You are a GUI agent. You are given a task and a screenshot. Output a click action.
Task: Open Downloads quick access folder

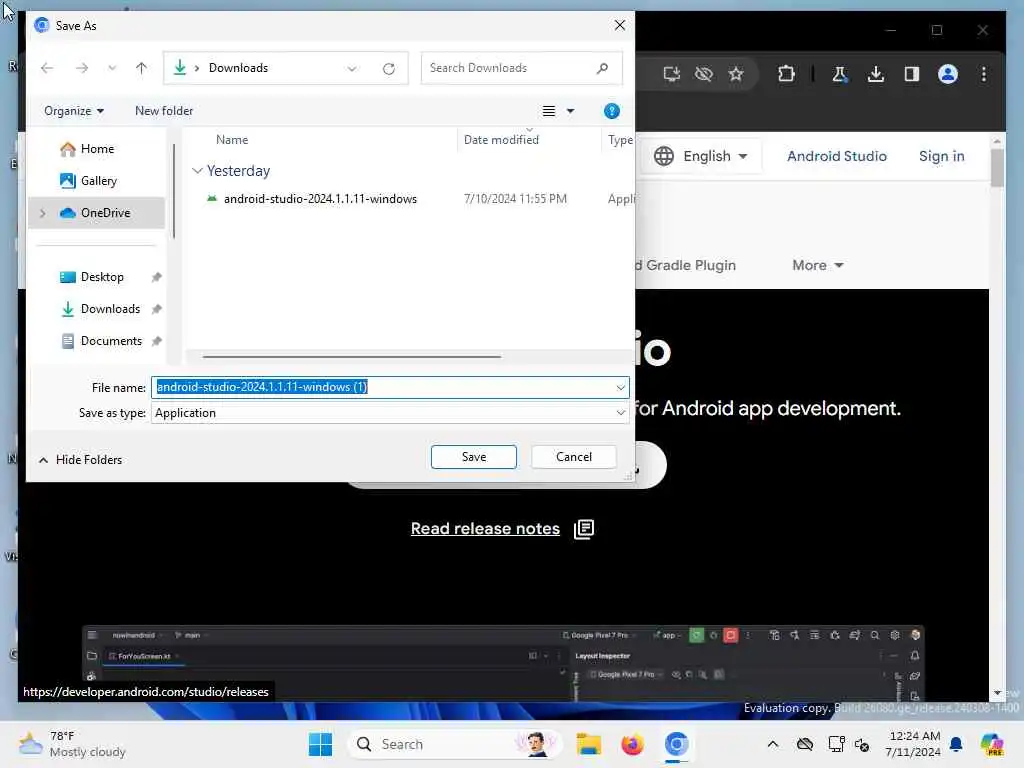(x=110, y=309)
